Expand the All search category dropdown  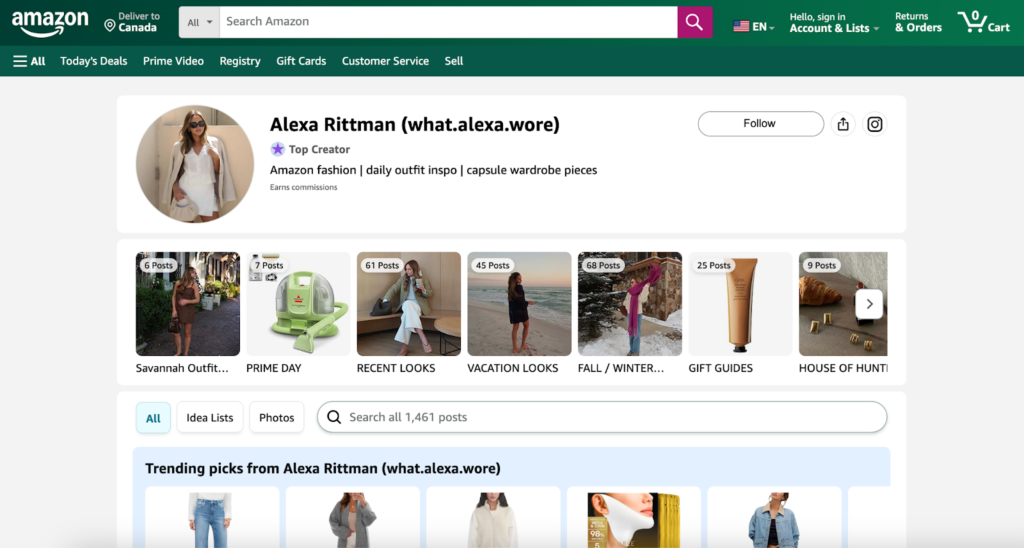coord(199,22)
